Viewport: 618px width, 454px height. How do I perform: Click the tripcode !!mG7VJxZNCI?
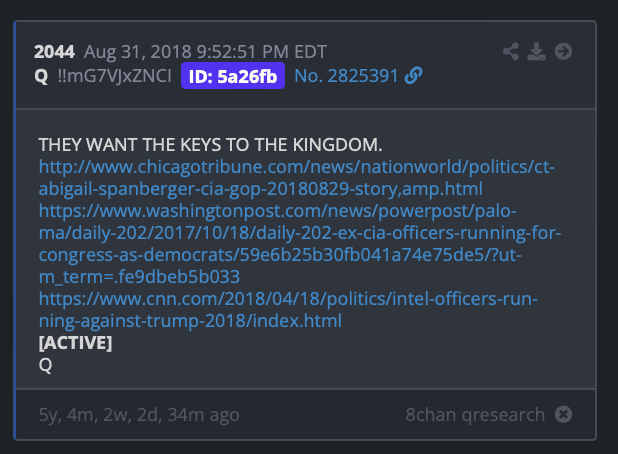tap(115, 76)
